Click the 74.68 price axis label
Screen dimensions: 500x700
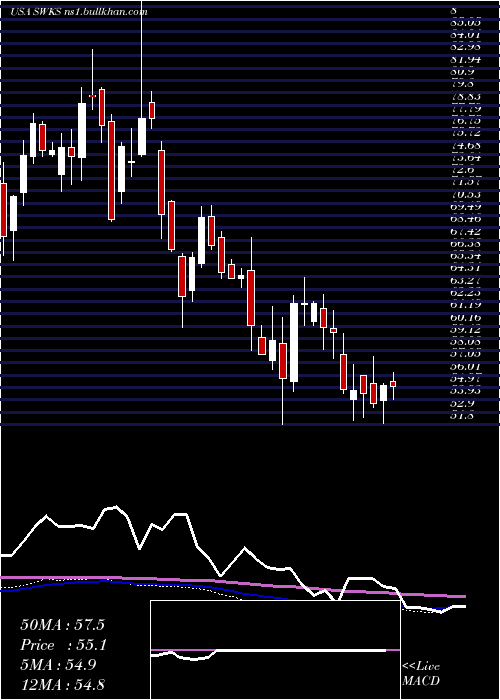pyautogui.click(x=465, y=145)
